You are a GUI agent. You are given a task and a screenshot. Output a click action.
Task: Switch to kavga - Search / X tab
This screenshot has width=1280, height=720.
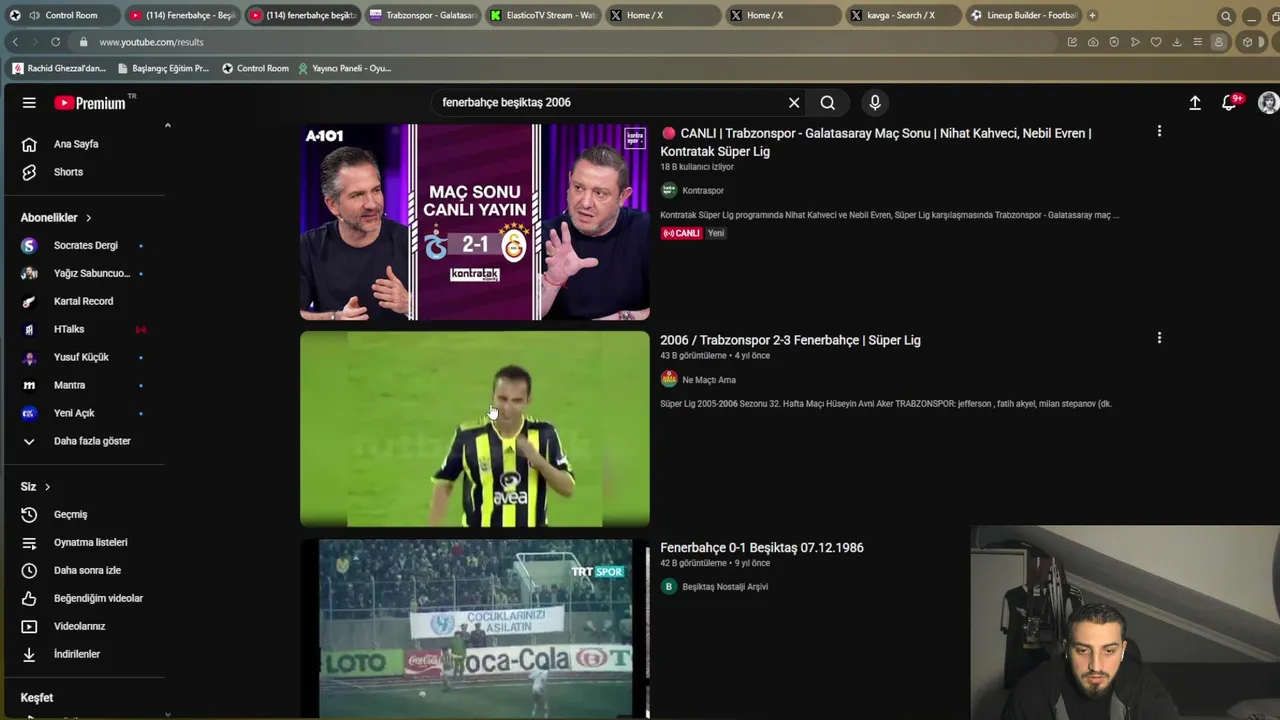[x=902, y=15]
